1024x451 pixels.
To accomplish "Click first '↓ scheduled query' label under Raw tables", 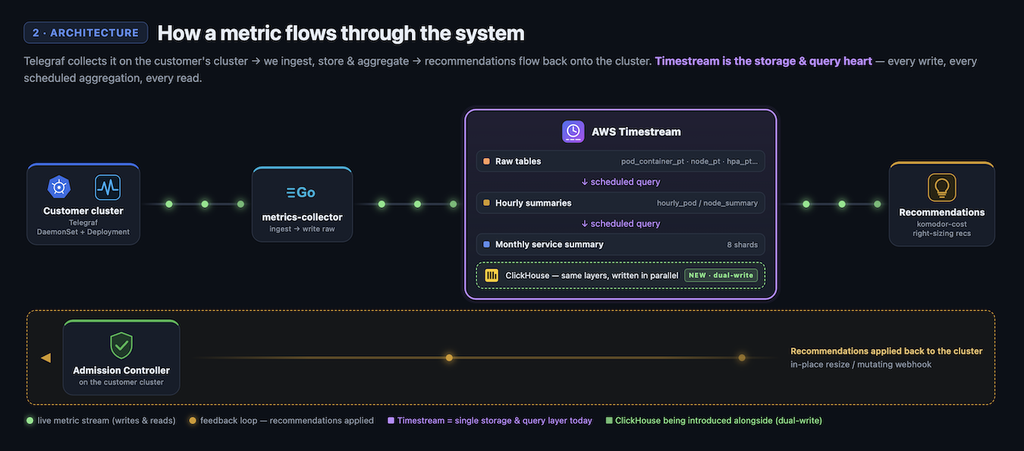I will click(620, 182).
